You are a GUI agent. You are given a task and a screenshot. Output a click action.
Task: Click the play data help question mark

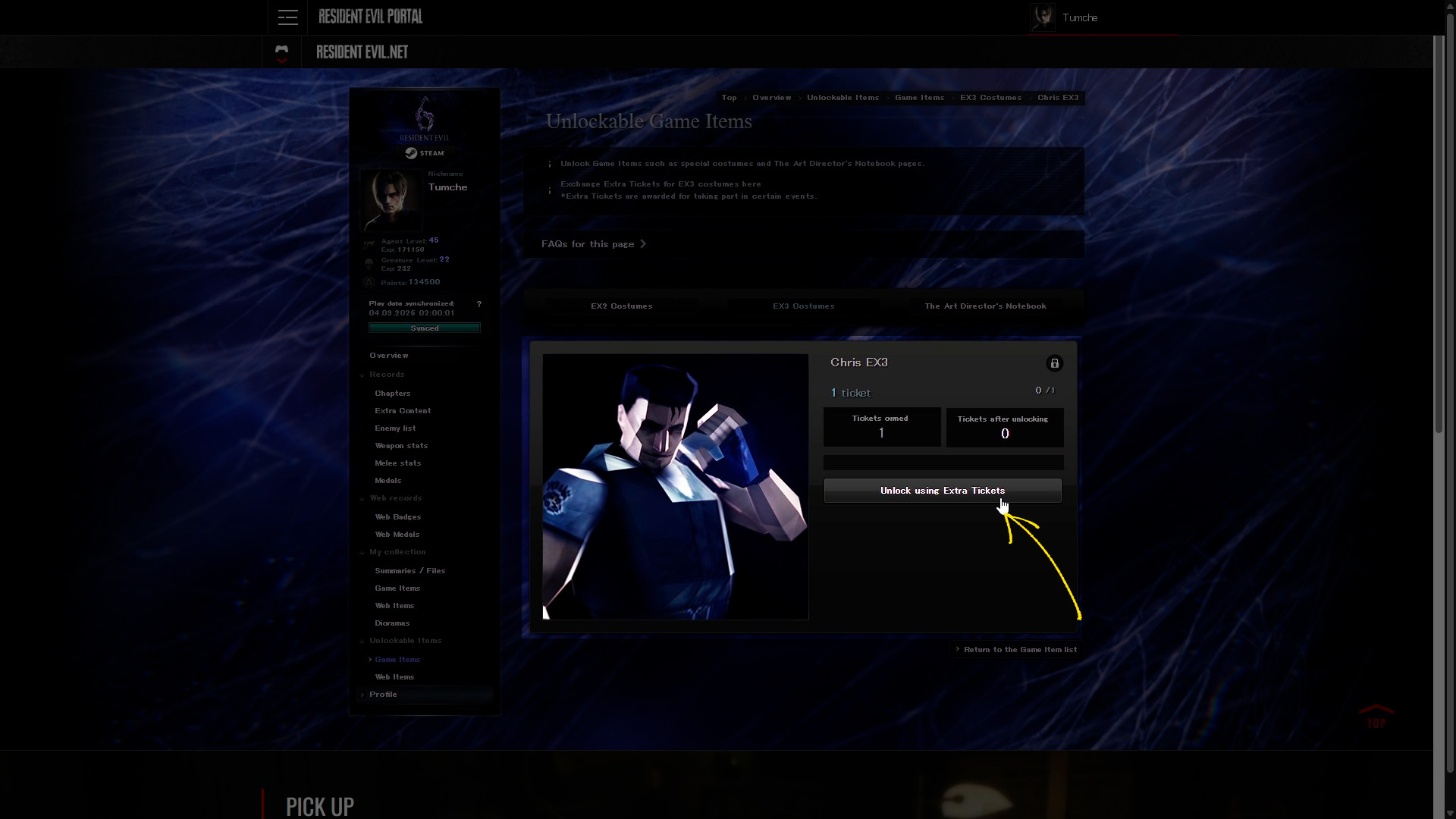(x=479, y=304)
